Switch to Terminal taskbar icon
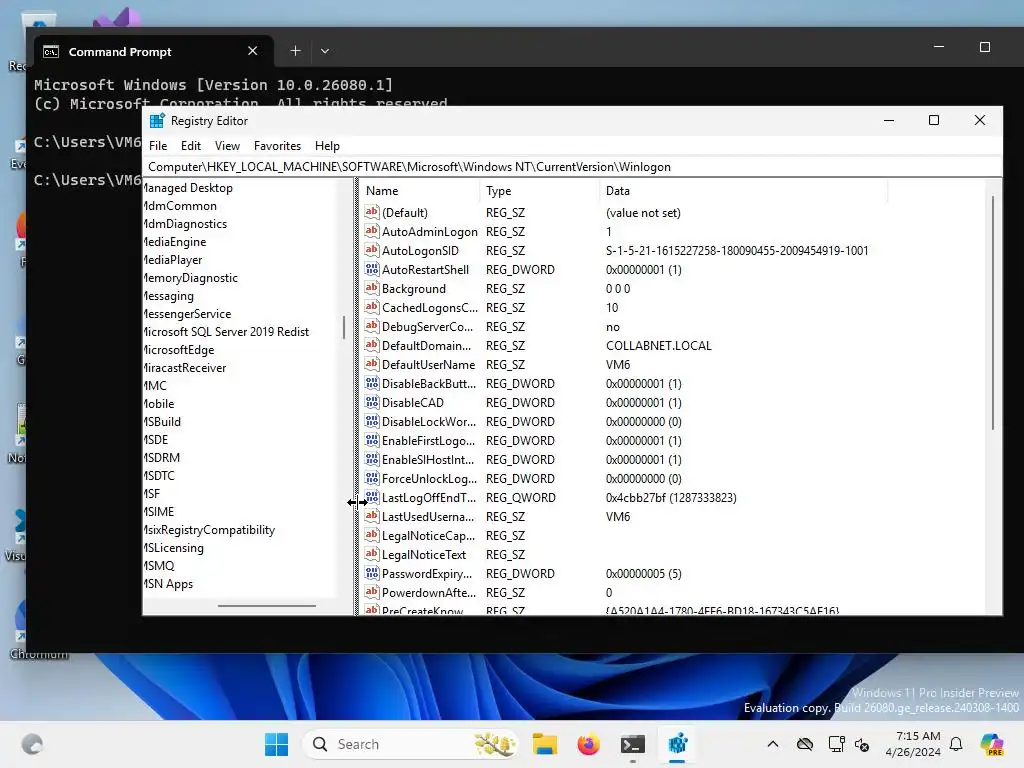The width and height of the screenshot is (1024, 768). pyautogui.click(x=632, y=744)
